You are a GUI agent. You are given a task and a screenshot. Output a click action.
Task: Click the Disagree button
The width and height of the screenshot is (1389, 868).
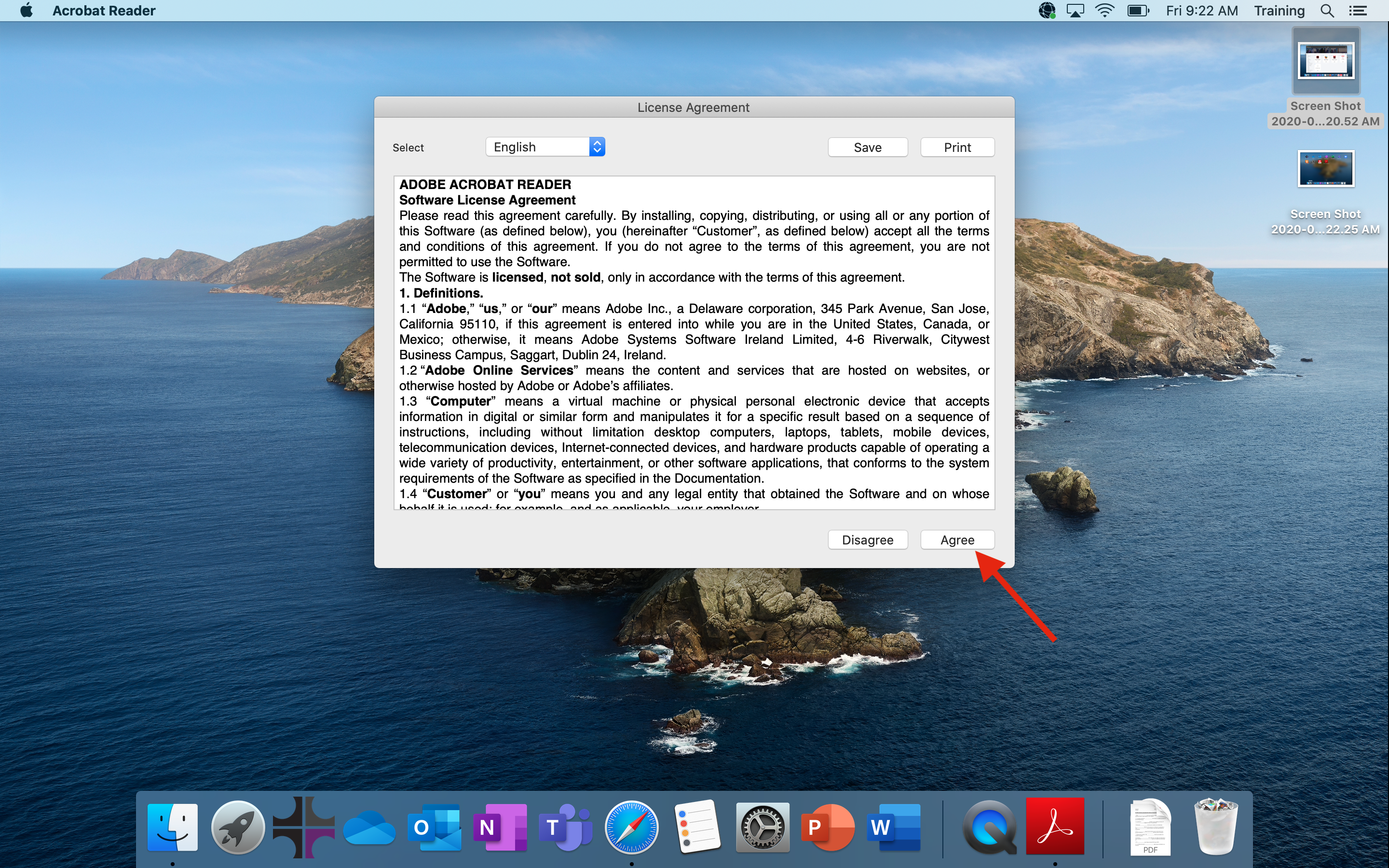(x=867, y=540)
